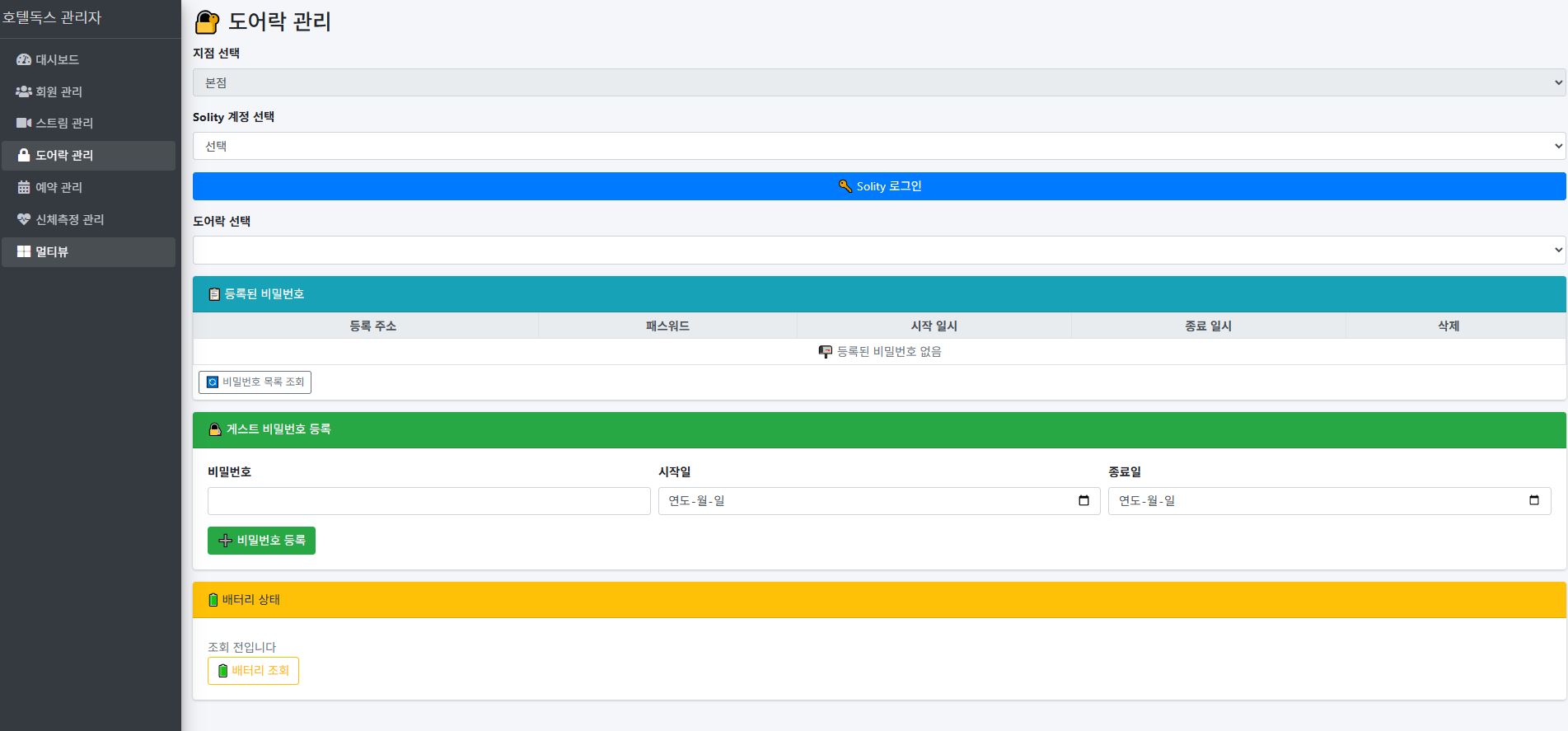Click the heartbeat icon beside 신체측정 관리
This screenshot has height=731, width=1568.
coord(24,219)
